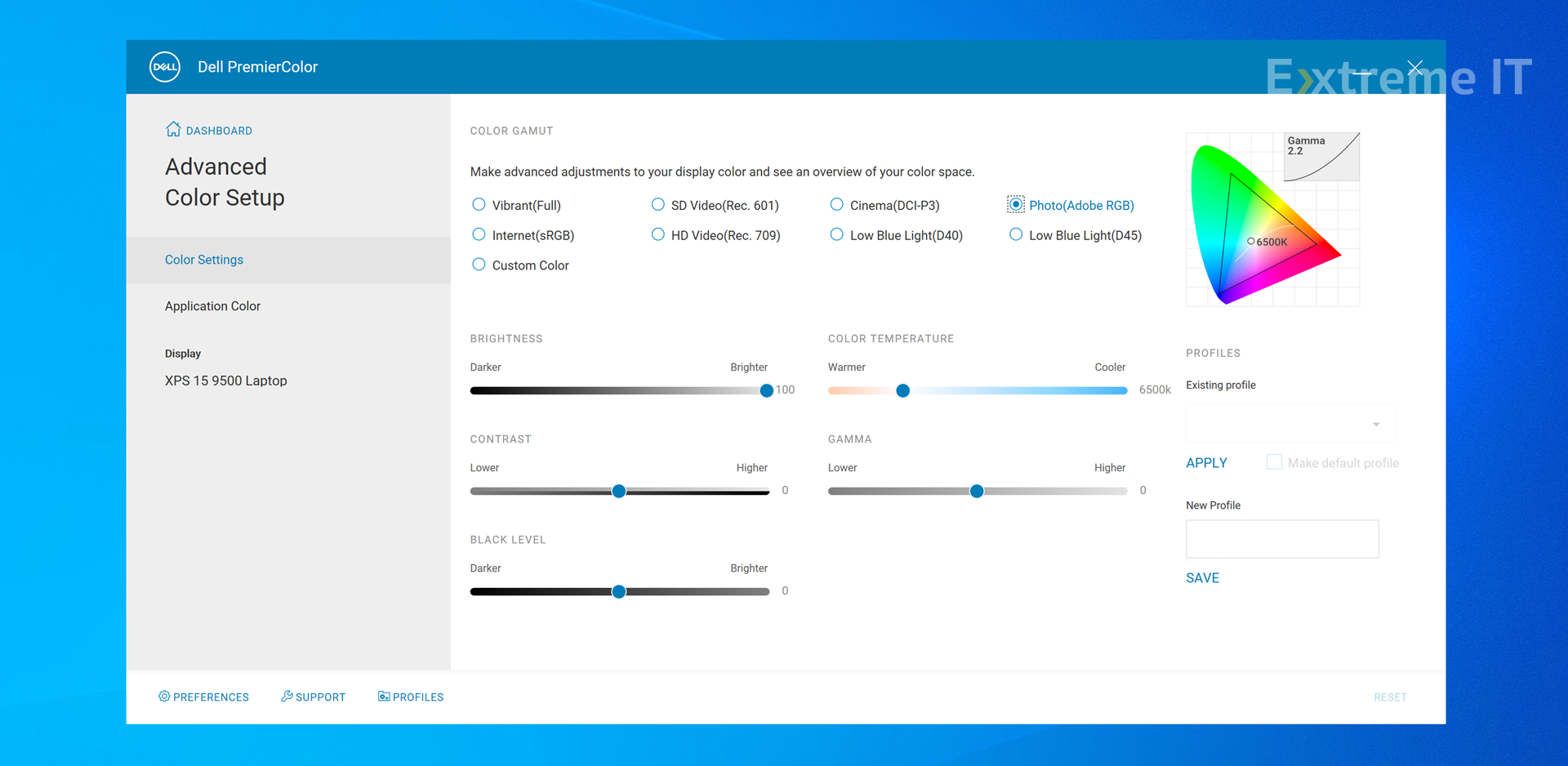1568x766 pixels.
Task: Click the XPS 15 9500 Laptop display name
Action: coord(226,381)
